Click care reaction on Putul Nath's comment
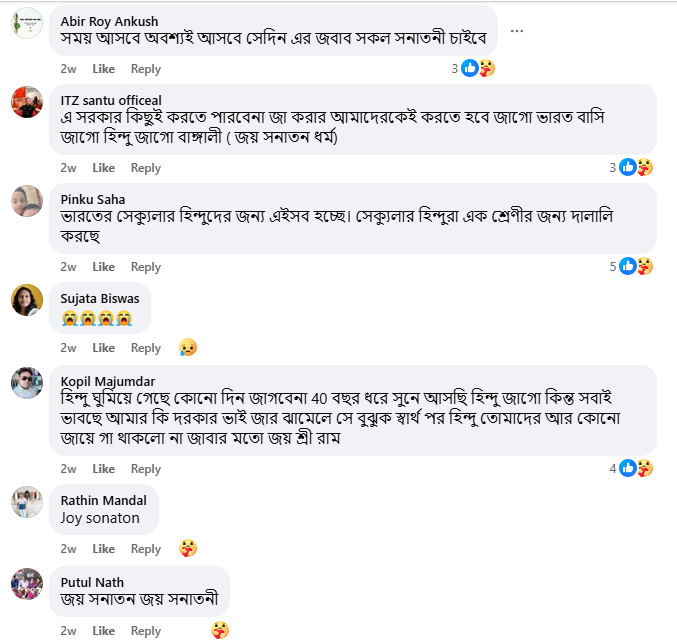The image size is (677, 640). click(220, 630)
